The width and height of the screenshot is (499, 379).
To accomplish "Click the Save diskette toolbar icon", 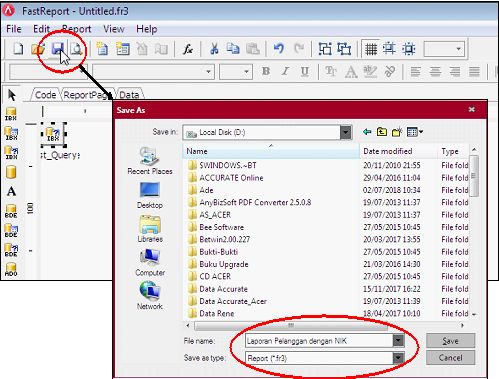I will [x=57, y=49].
